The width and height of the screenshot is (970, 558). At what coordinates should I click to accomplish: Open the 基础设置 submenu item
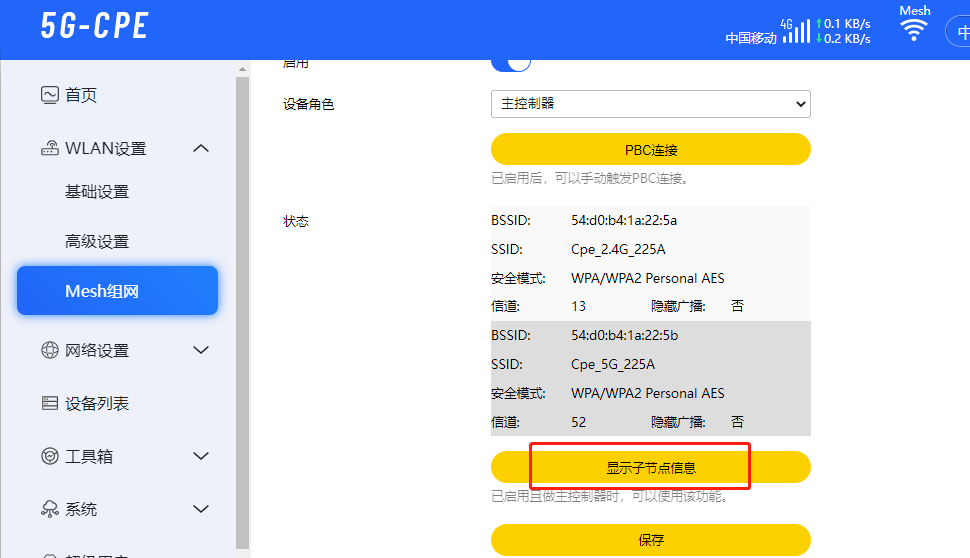[x=97, y=192]
